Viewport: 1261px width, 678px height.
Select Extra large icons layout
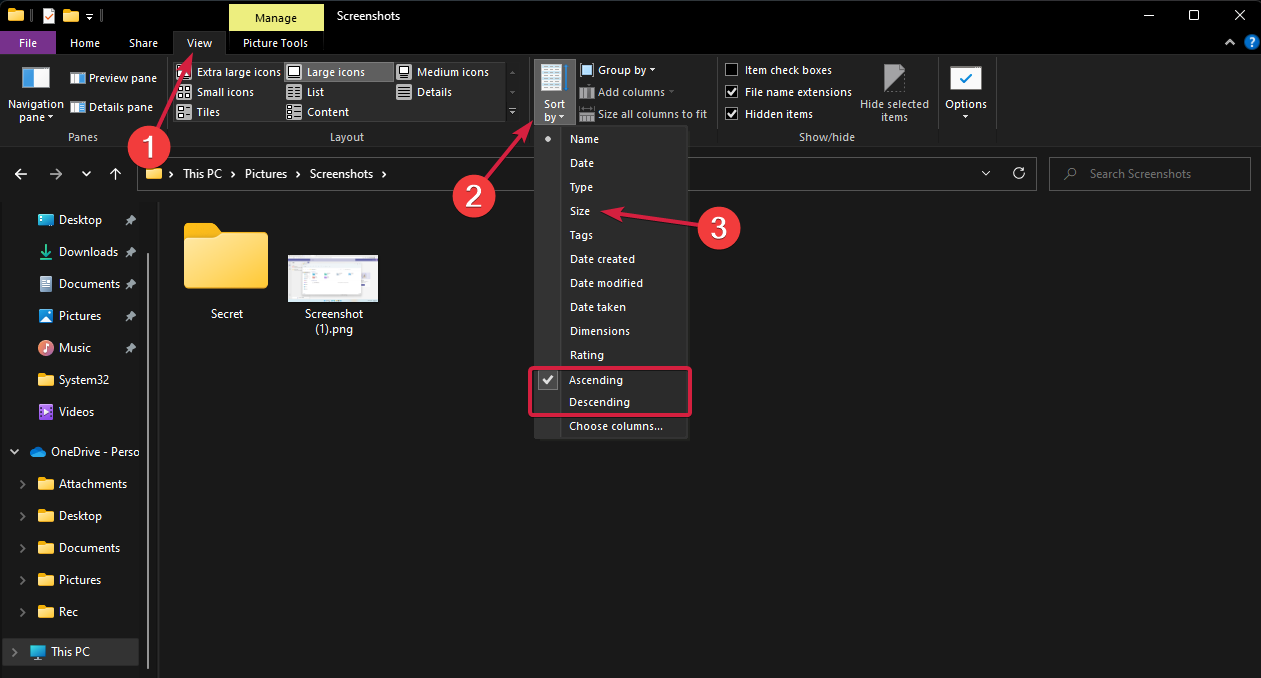229,72
